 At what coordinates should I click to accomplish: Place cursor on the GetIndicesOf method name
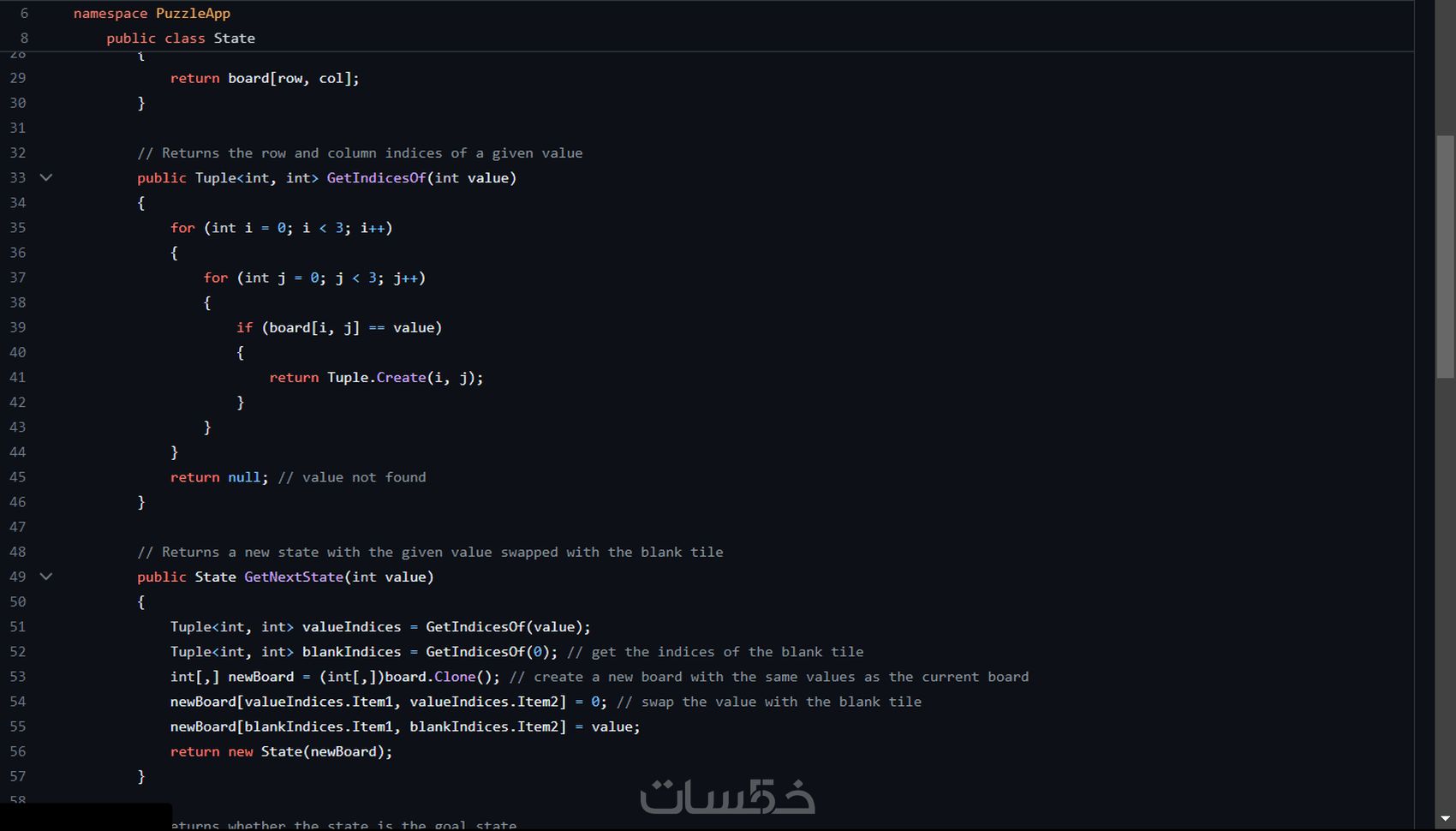click(x=375, y=177)
